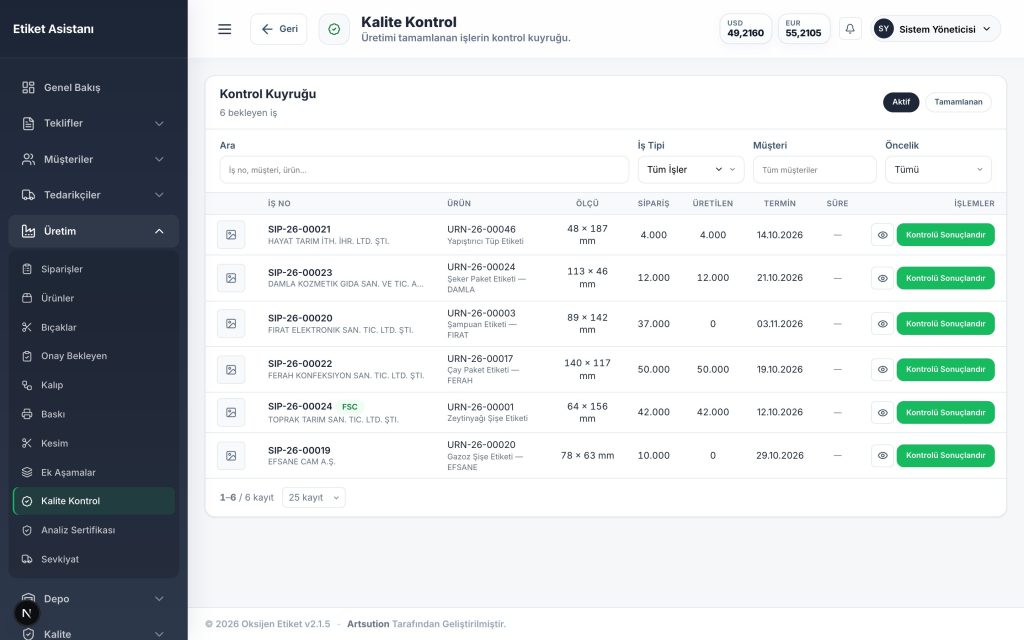
Task: Open image thumbnail icon for SIP-26-00021
Action: (231, 235)
